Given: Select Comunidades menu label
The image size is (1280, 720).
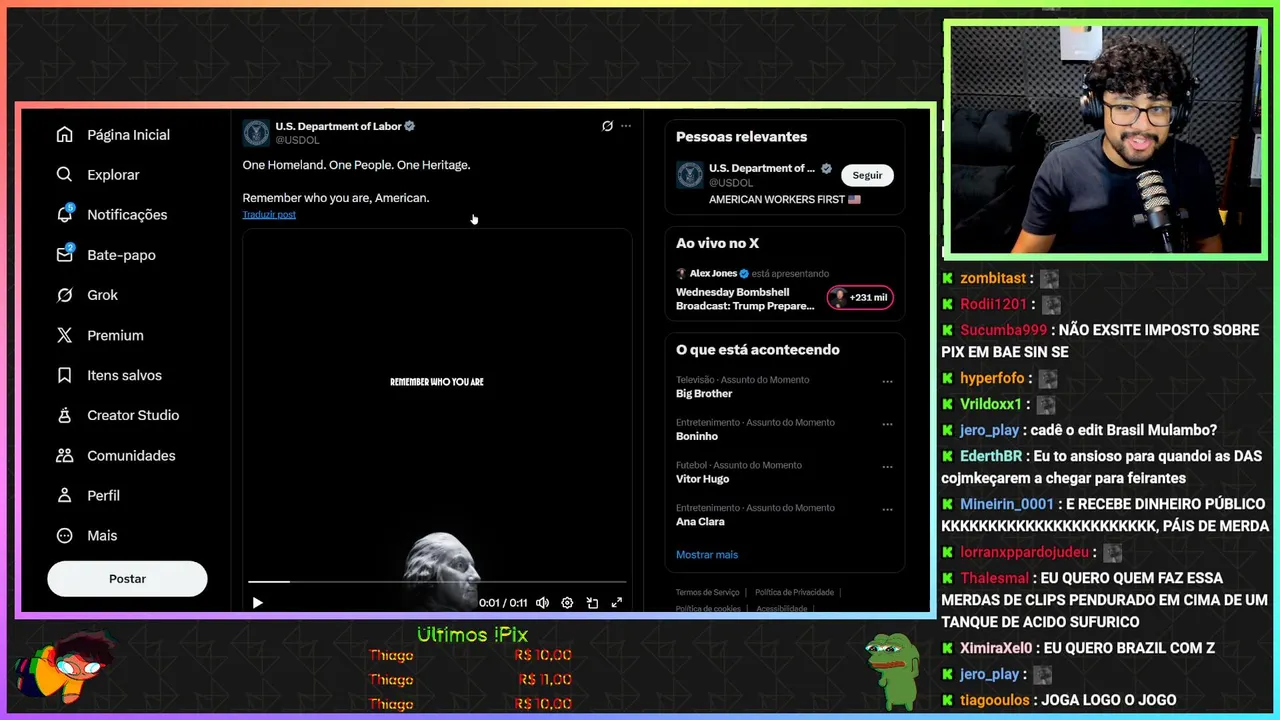Looking at the screenshot, I should click(131, 455).
